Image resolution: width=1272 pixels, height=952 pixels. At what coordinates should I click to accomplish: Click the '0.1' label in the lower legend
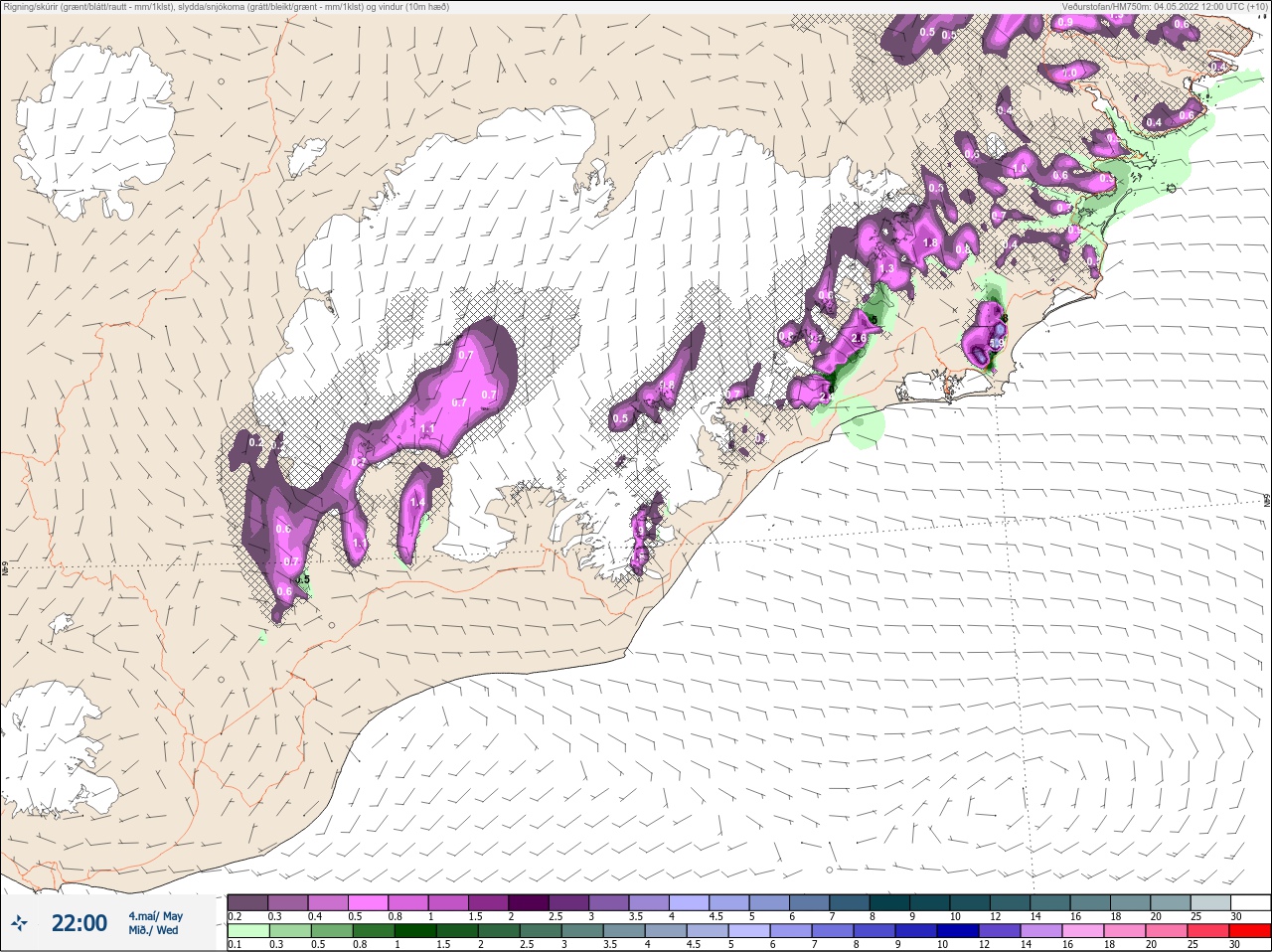(x=235, y=945)
